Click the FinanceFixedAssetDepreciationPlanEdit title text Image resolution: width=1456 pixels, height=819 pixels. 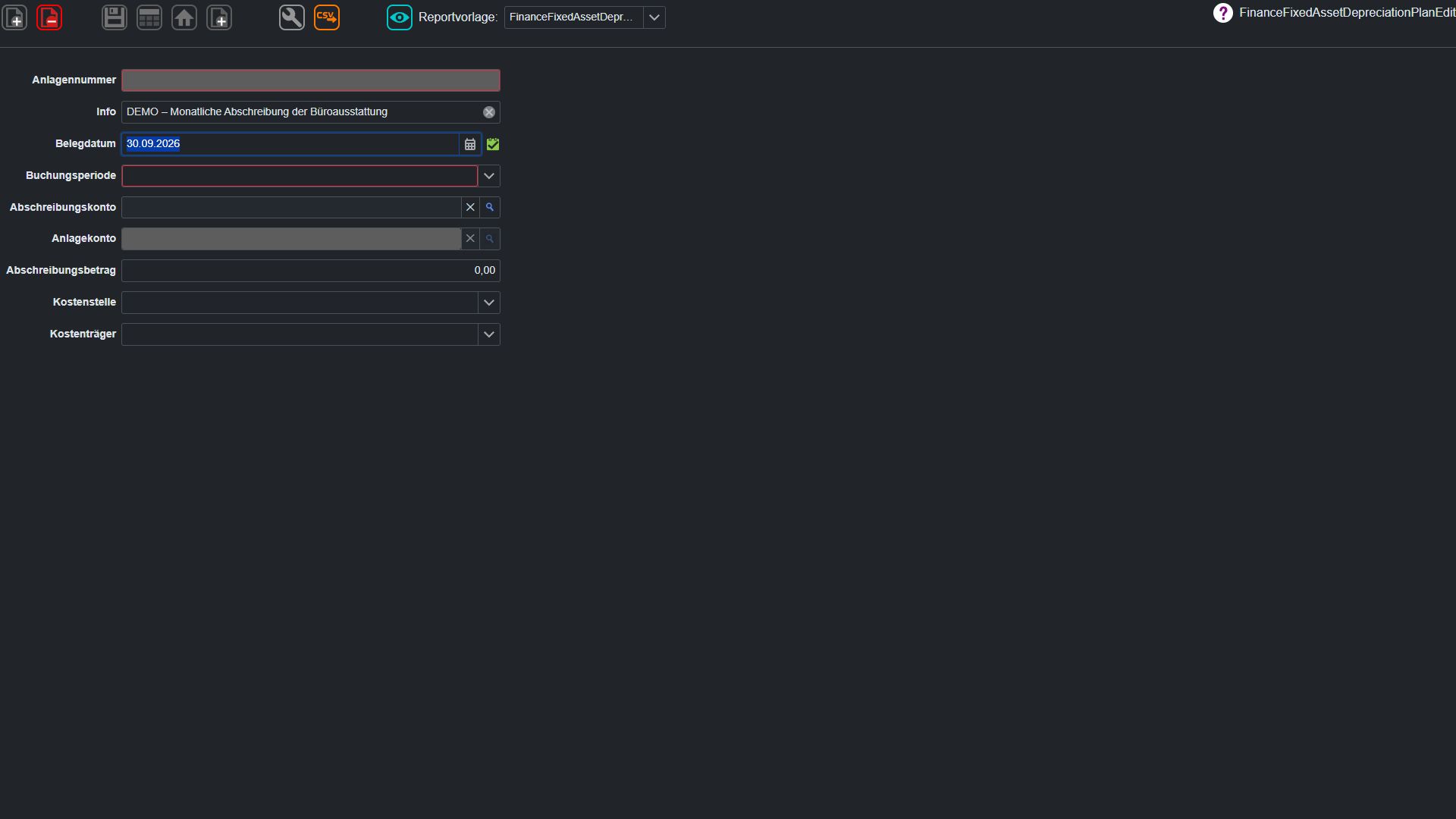pos(1348,13)
